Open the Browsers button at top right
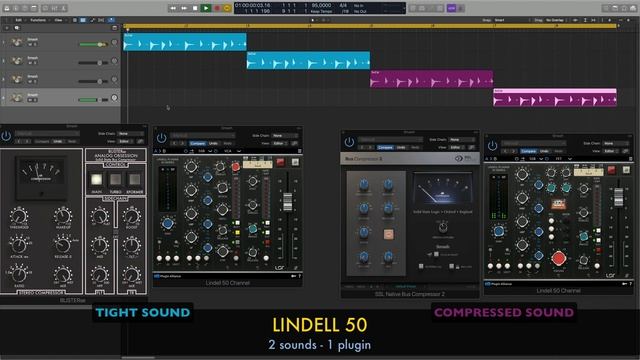This screenshot has width=640, height=360. click(633, 8)
